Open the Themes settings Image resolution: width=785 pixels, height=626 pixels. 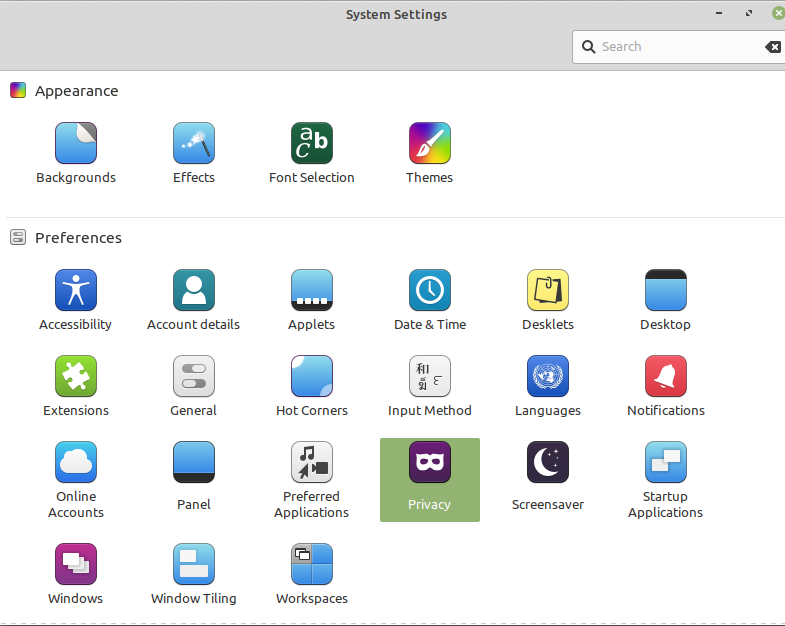430,144
